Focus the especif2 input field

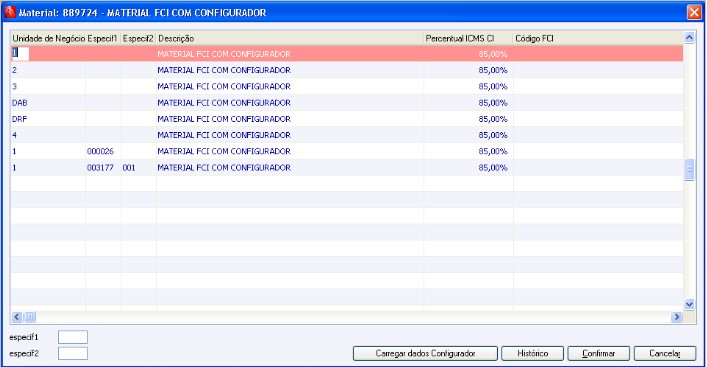point(73,353)
